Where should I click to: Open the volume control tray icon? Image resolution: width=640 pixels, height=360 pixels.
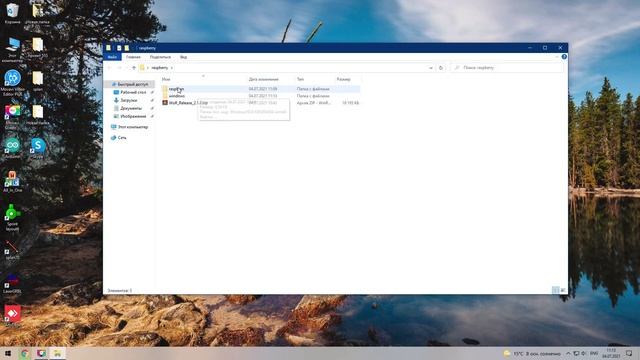coord(584,353)
